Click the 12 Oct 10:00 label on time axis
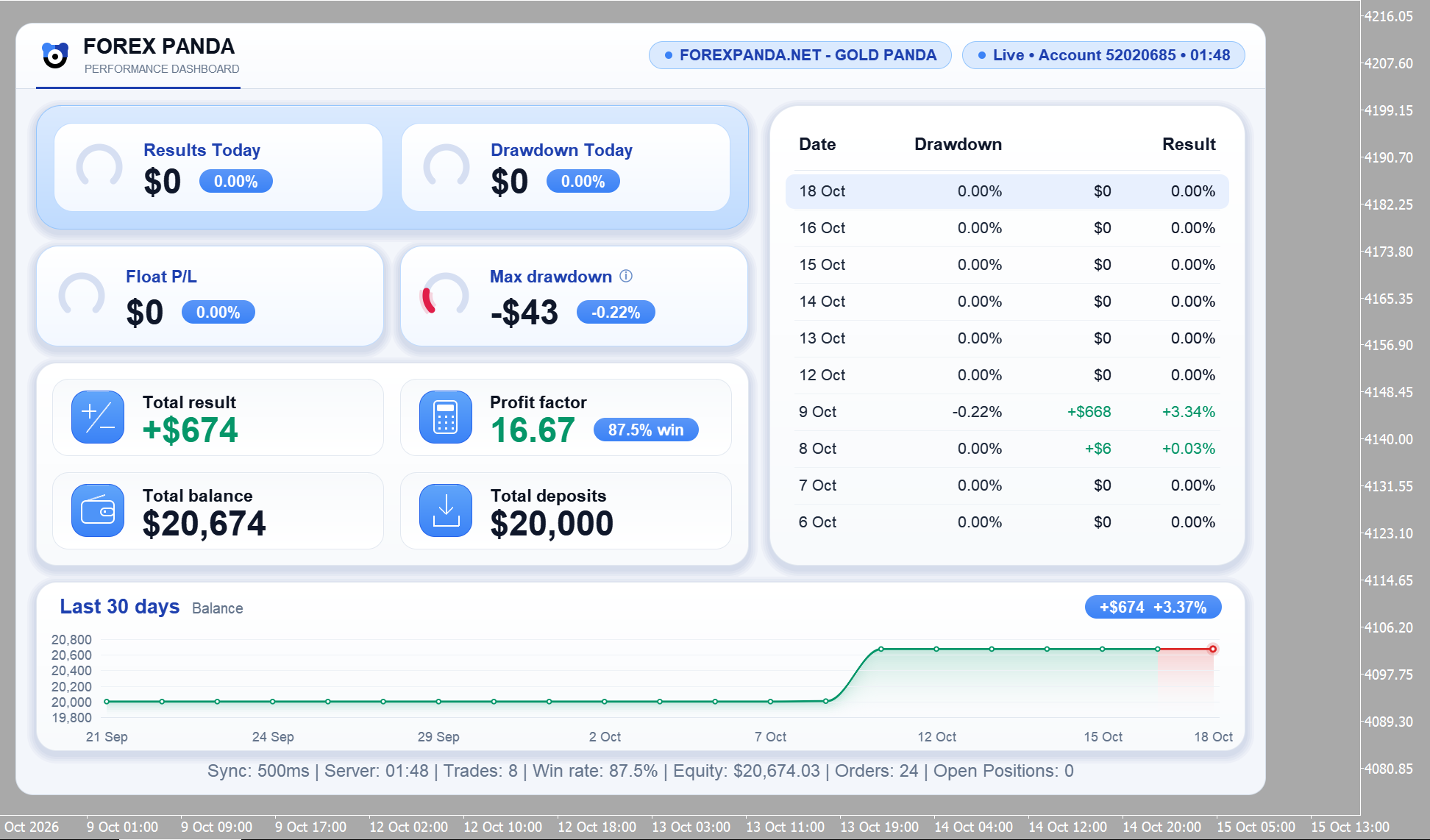 tap(502, 827)
